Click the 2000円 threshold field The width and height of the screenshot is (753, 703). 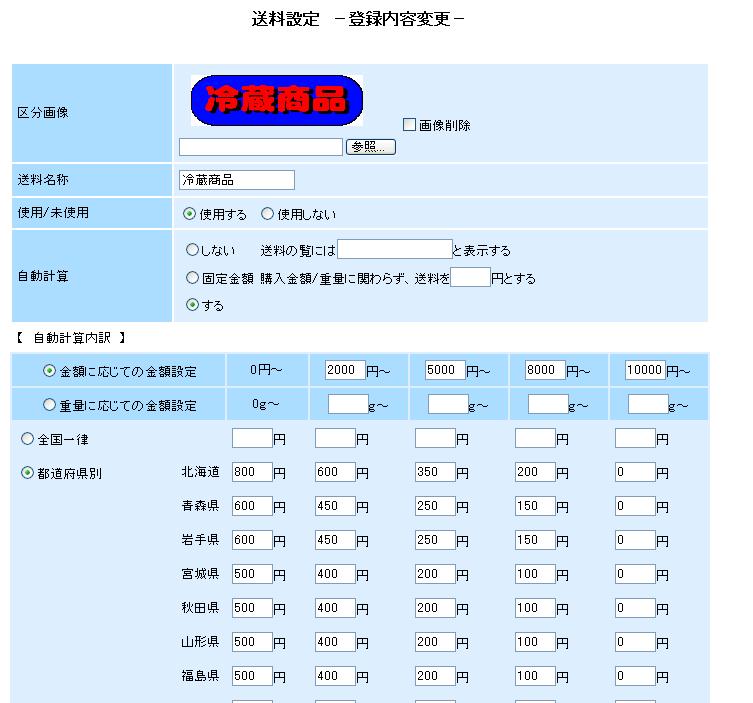click(x=345, y=370)
